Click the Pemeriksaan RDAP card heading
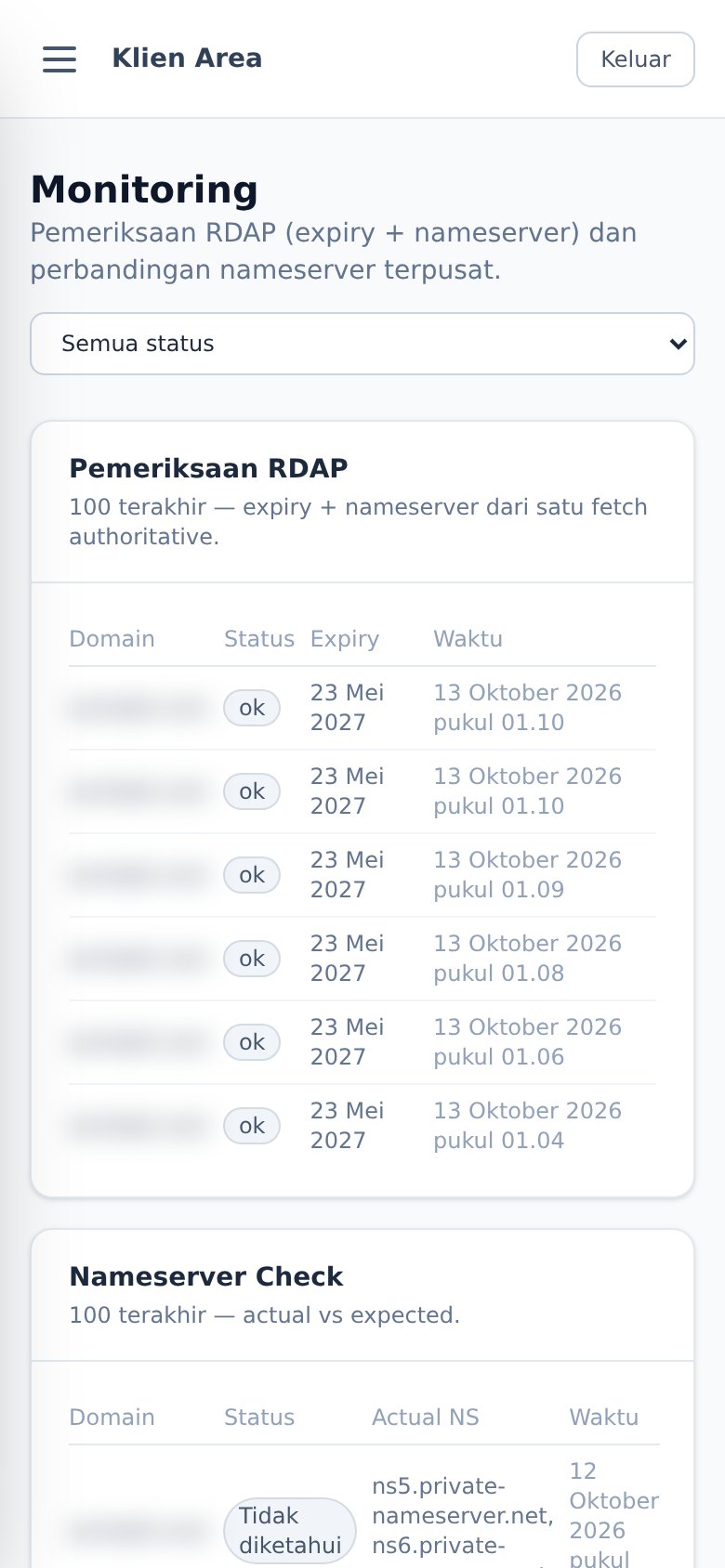 208,468
